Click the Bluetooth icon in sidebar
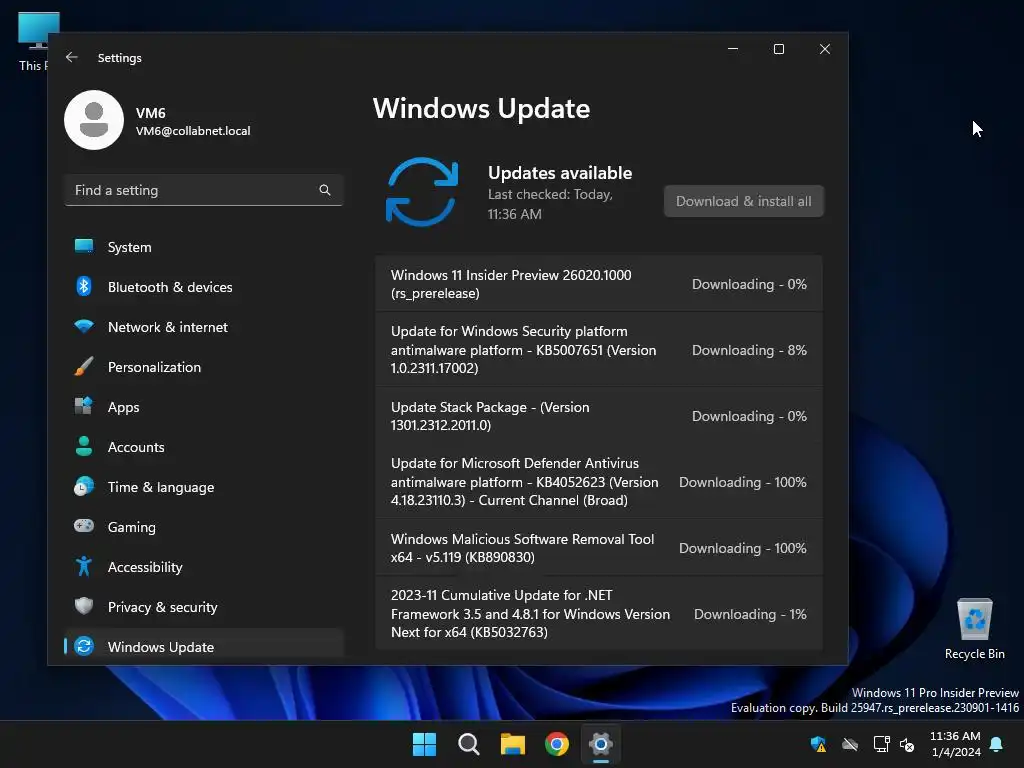Viewport: 1024px width, 768px height. (84, 287)
